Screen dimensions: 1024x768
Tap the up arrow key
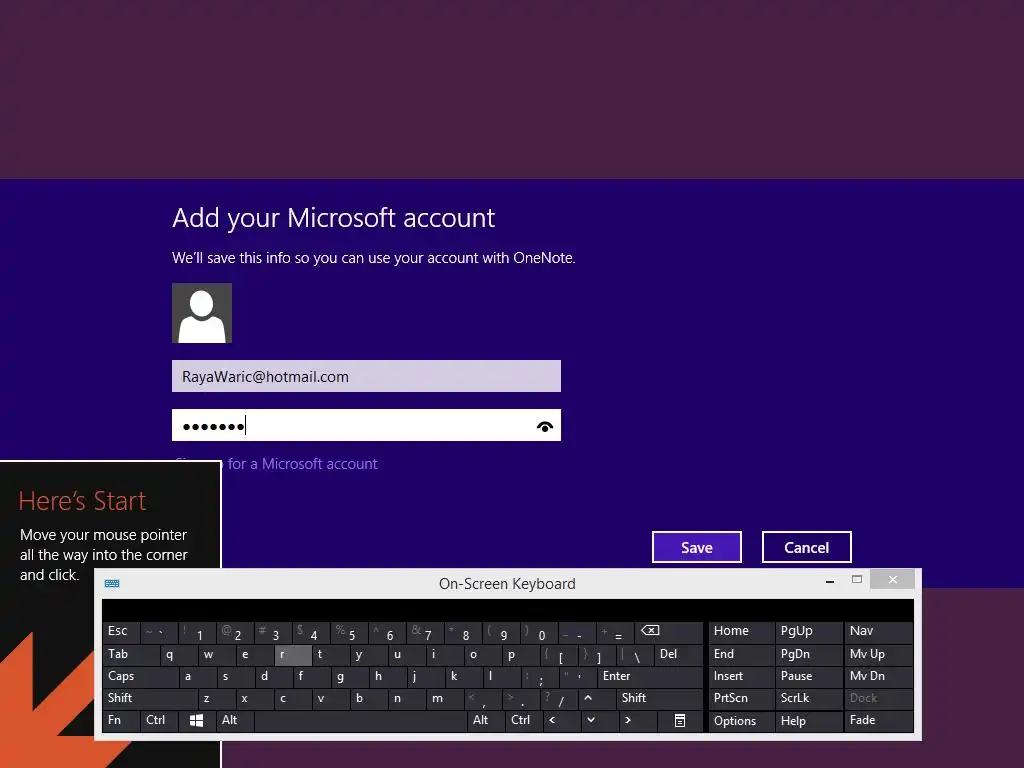[x=598, y=699]
